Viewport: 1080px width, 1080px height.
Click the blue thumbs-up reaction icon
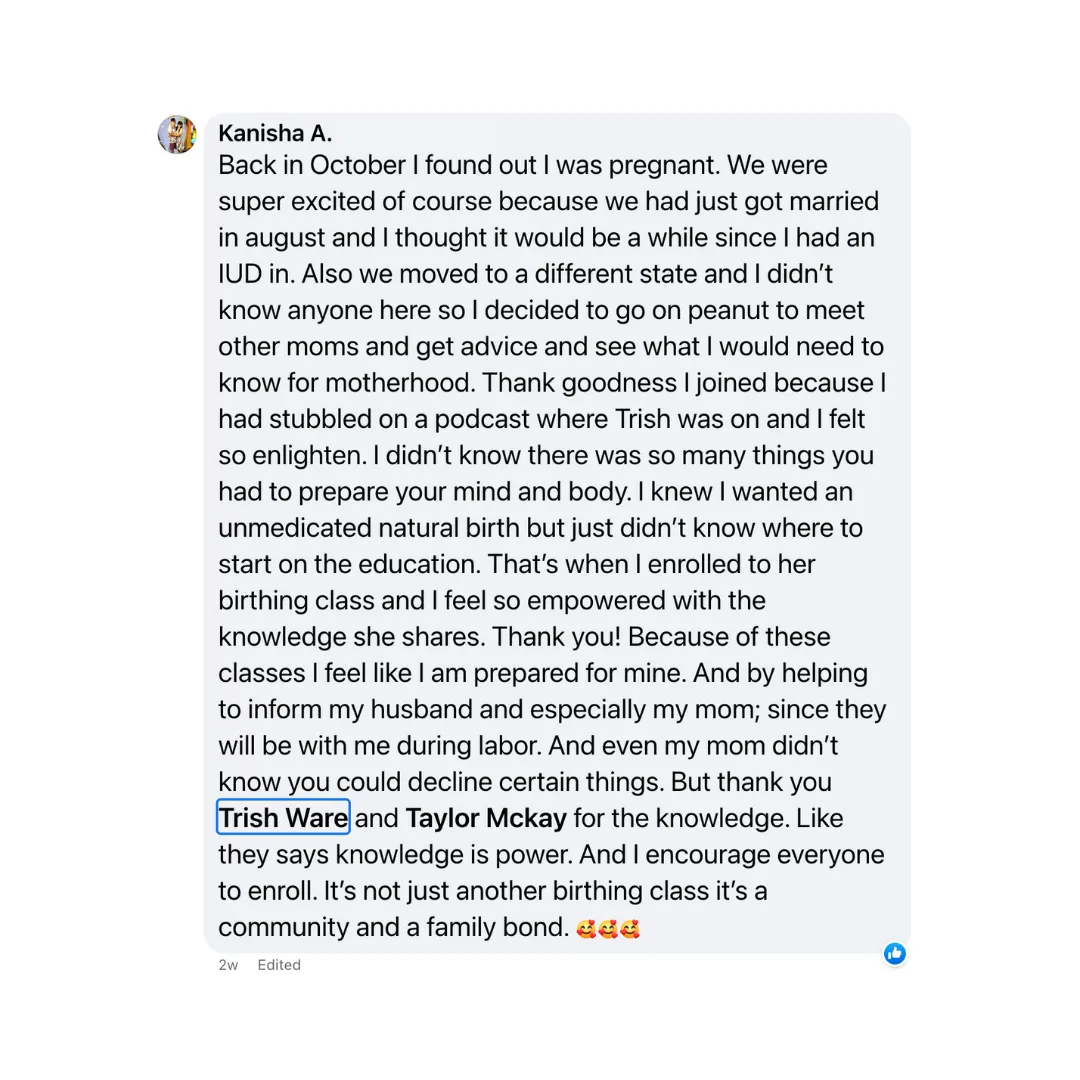(895, 953)
